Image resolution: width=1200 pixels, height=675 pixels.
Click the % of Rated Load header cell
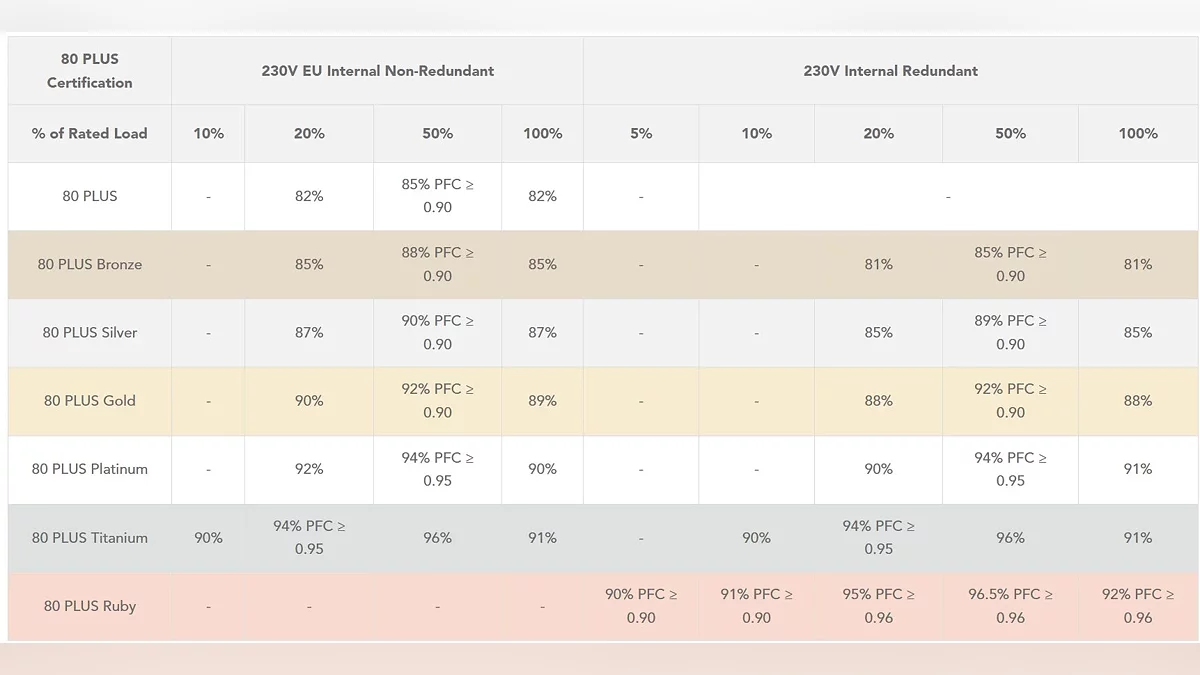[x=90, y=133]
